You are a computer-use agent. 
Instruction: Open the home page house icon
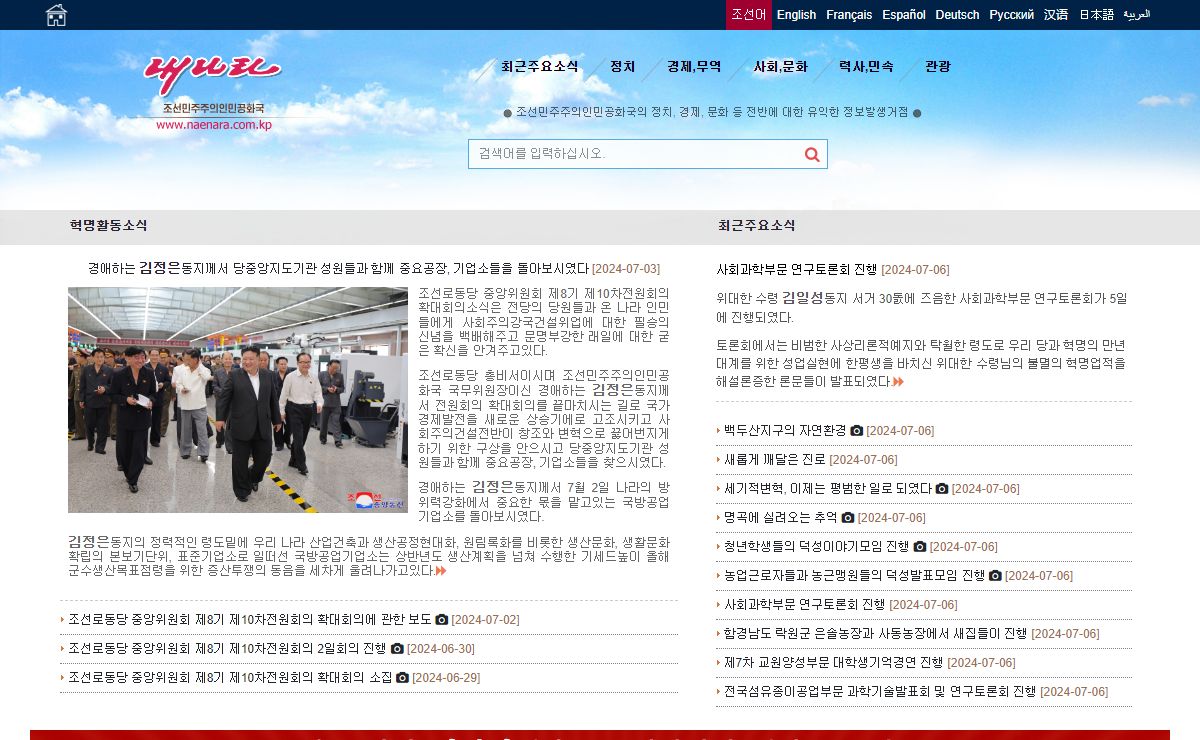[x=57, y=15]
